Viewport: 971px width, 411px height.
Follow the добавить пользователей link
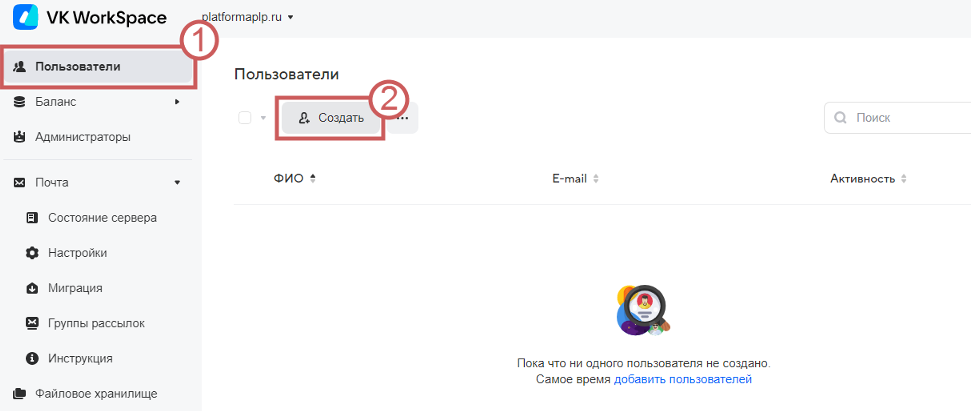(682, 379)
